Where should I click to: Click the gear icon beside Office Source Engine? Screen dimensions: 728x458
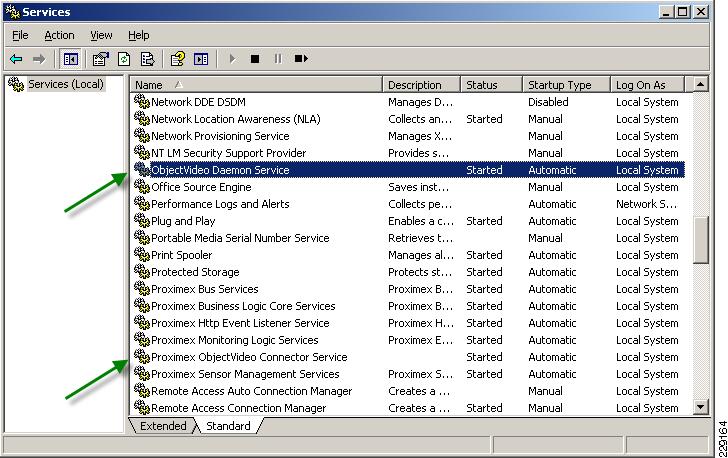coord(142,186)
